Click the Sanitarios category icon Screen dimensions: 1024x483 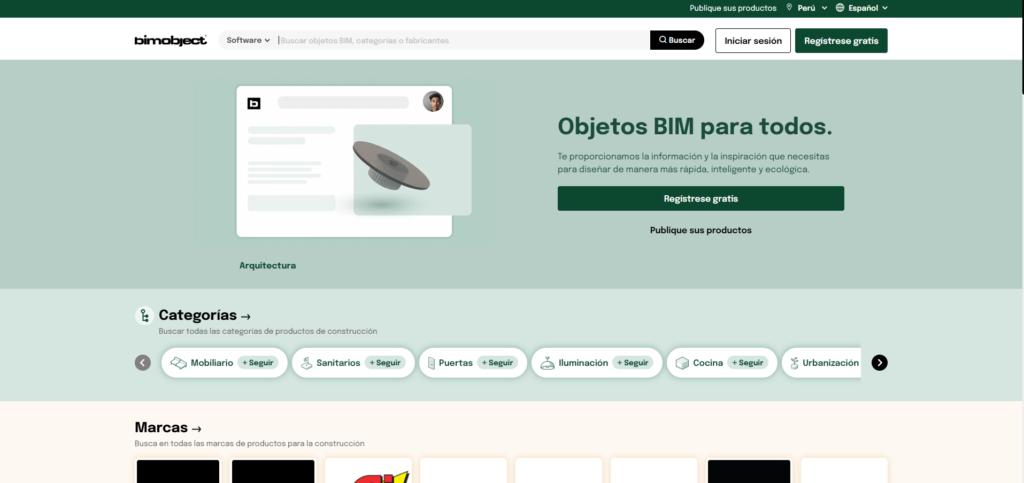(306, 363)
